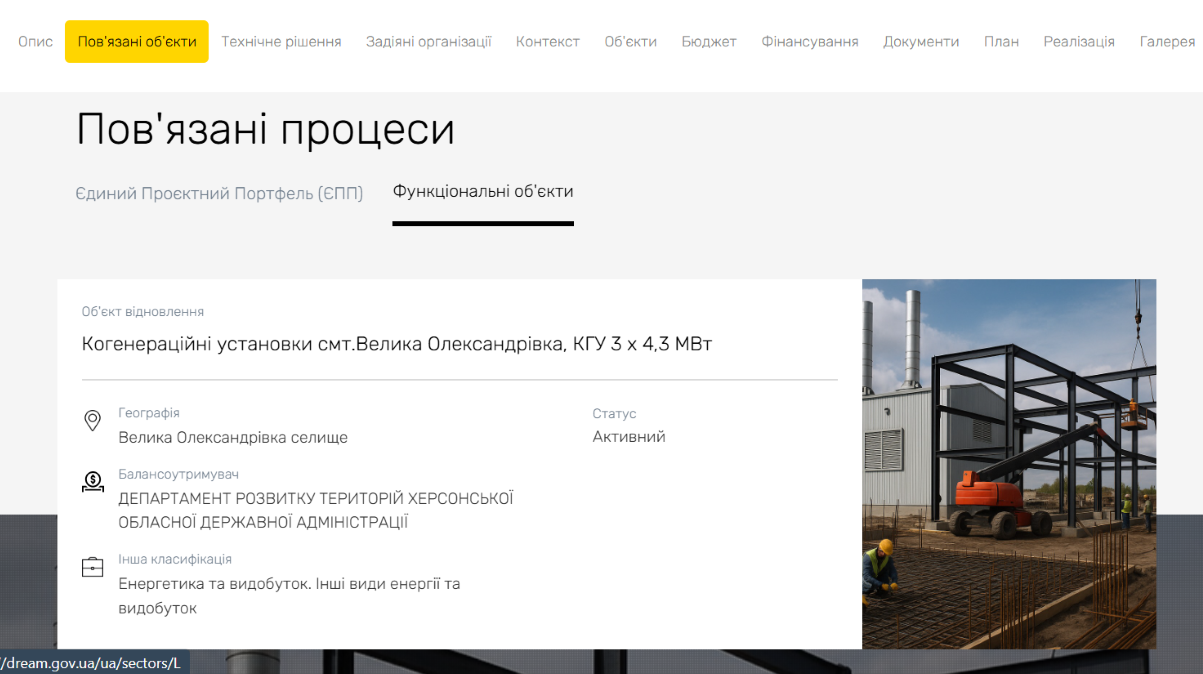Image resolution: width=1203 pixels, height=674 pixels.
Task: Open the Реалізація section
Action: pos(1078,42)
